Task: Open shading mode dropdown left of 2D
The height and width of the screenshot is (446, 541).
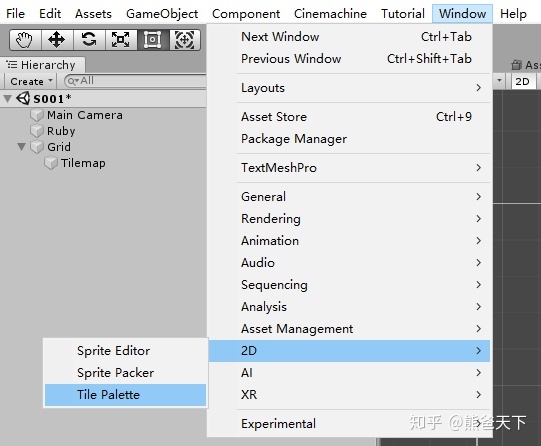Action: coord(500,81)
